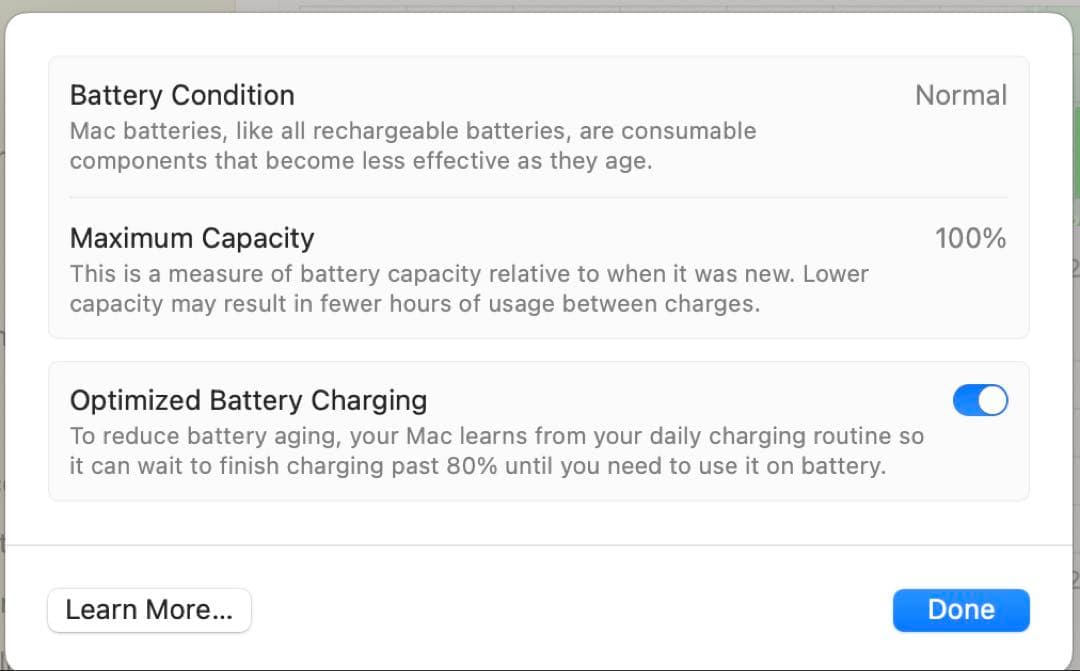The image size is (1080, 671).
Task: Click the Normal battery condition status
Action: point(961,96)
